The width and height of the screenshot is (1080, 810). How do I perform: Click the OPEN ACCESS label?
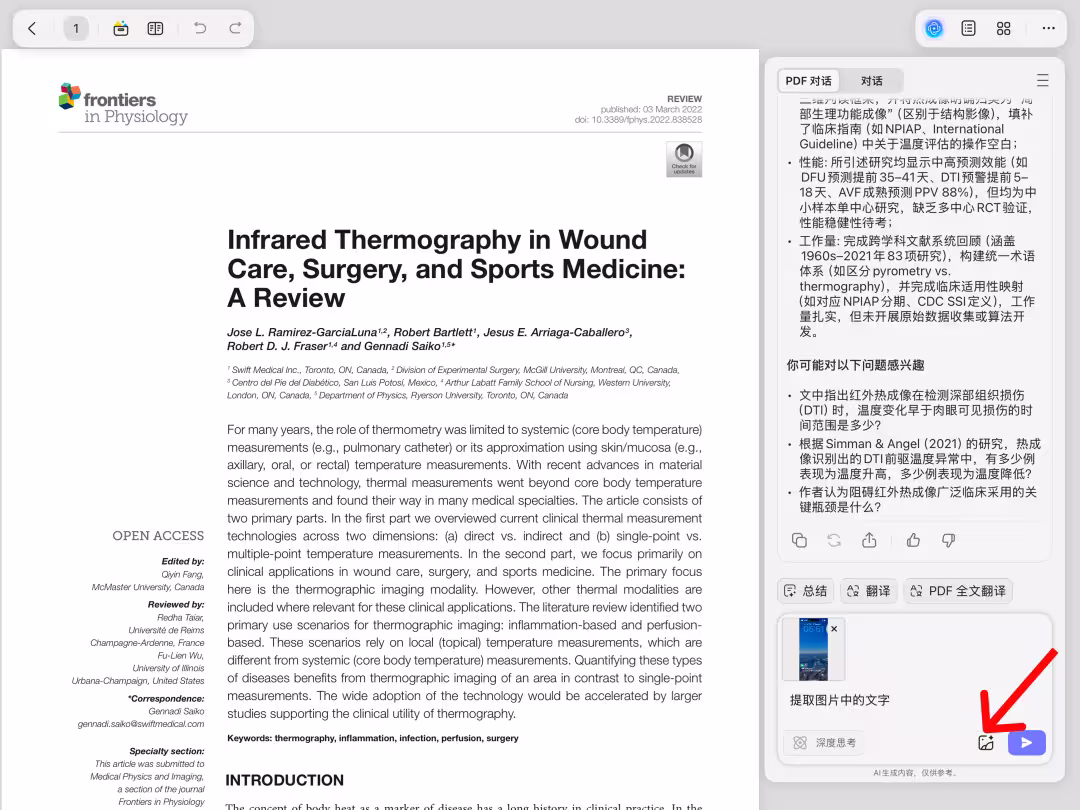(158, 536)
